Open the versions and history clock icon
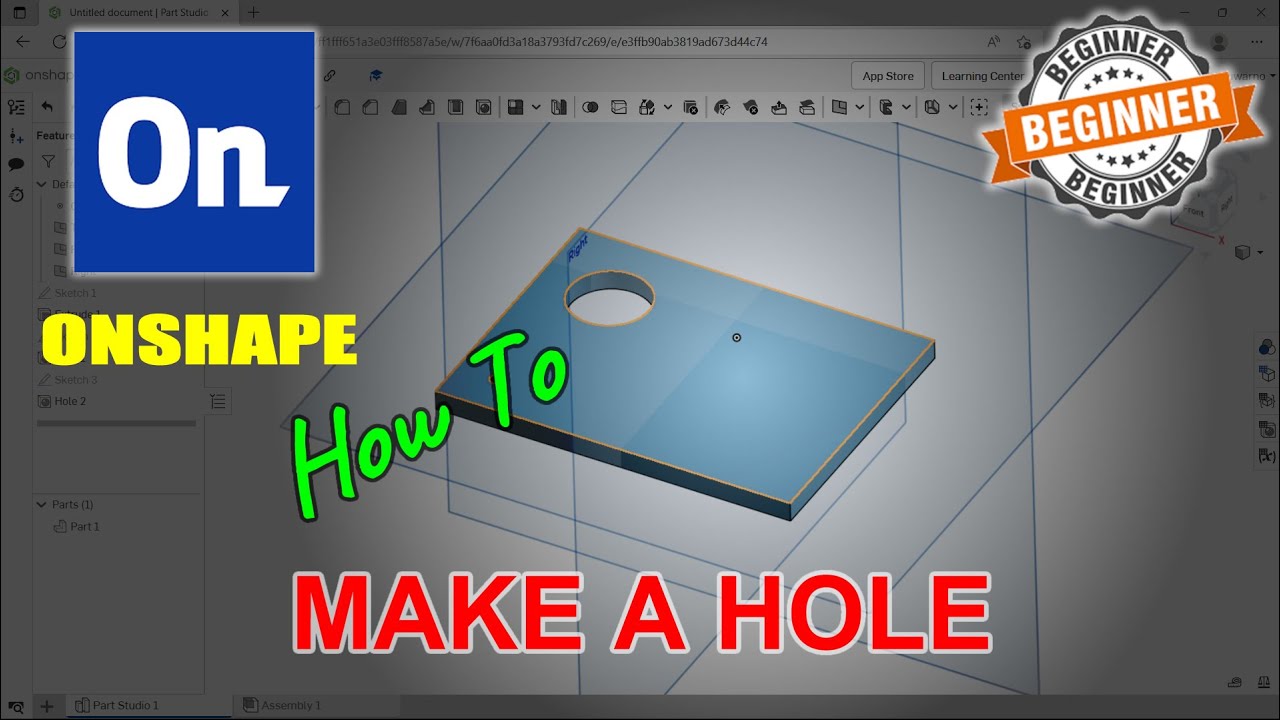 pos(16,194)
